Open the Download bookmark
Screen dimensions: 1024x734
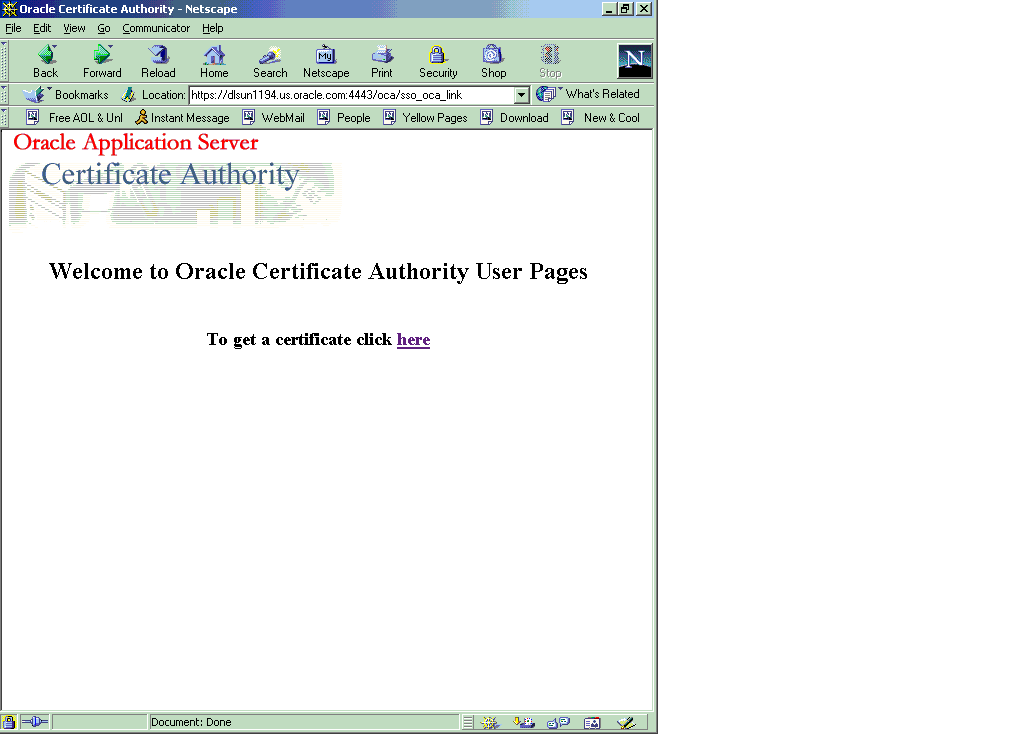pos(515,118)
